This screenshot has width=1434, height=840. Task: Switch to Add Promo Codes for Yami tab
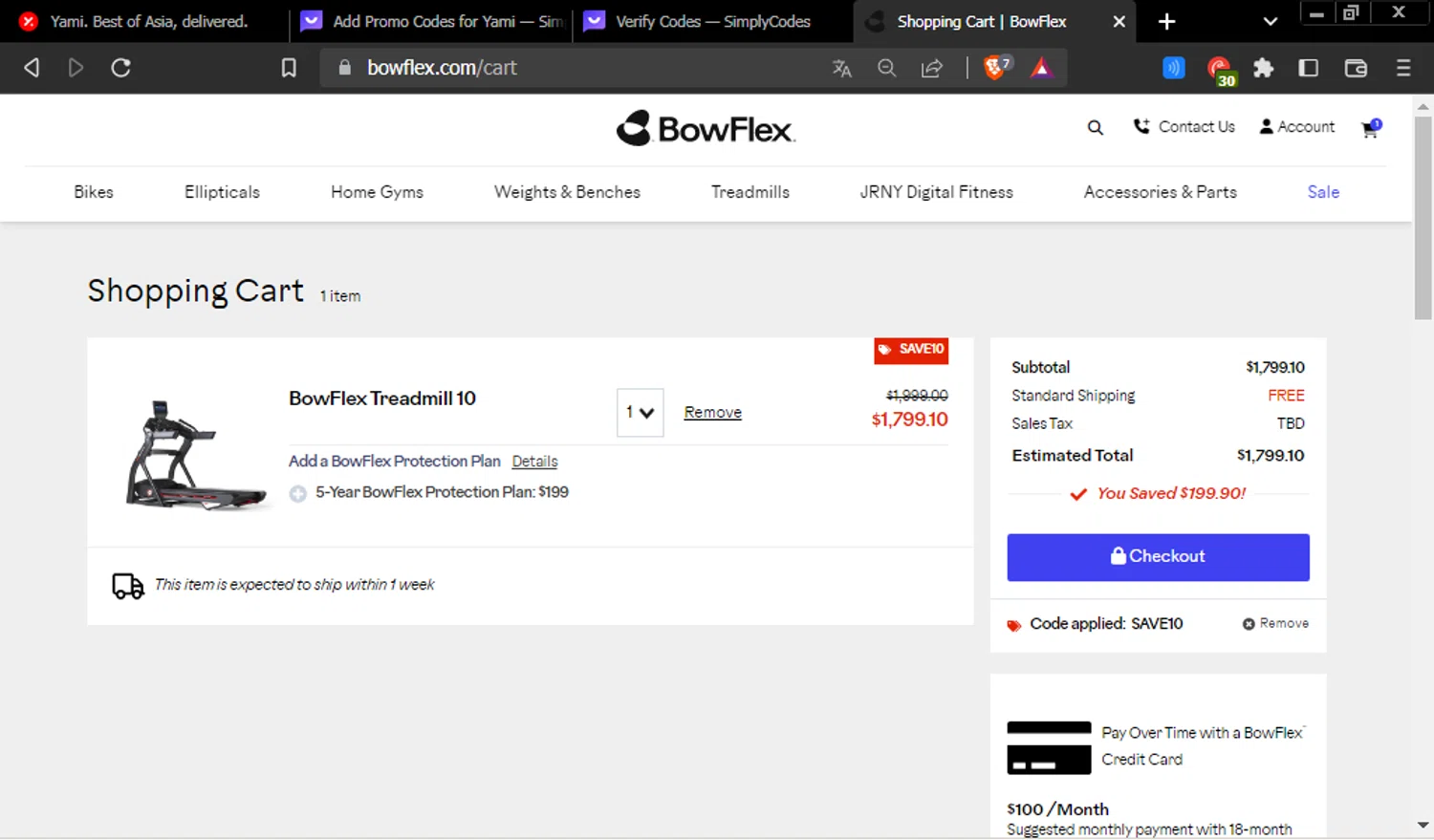coord(431,21)
